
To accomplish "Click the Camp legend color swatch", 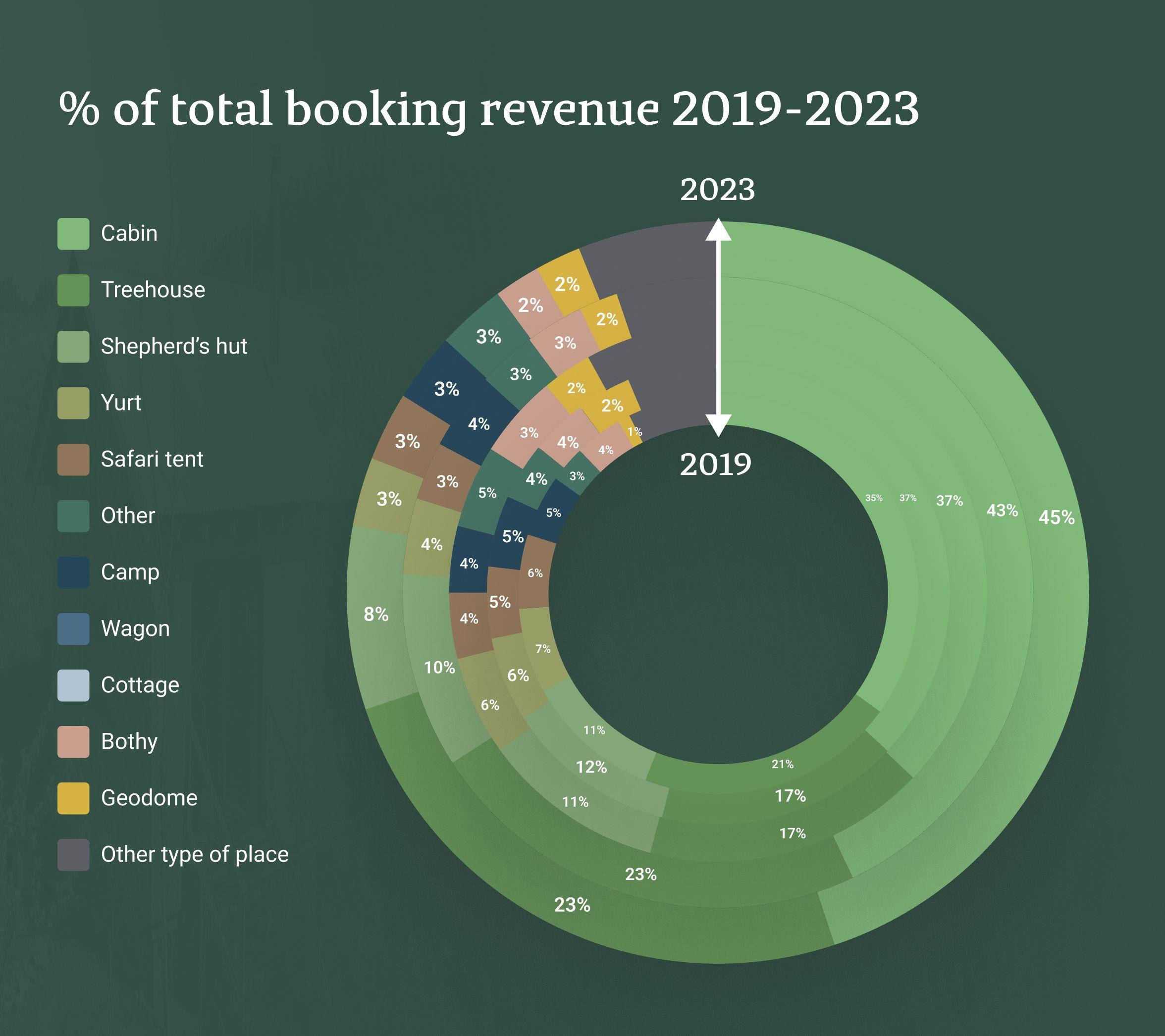I will (x=73, y=572).
